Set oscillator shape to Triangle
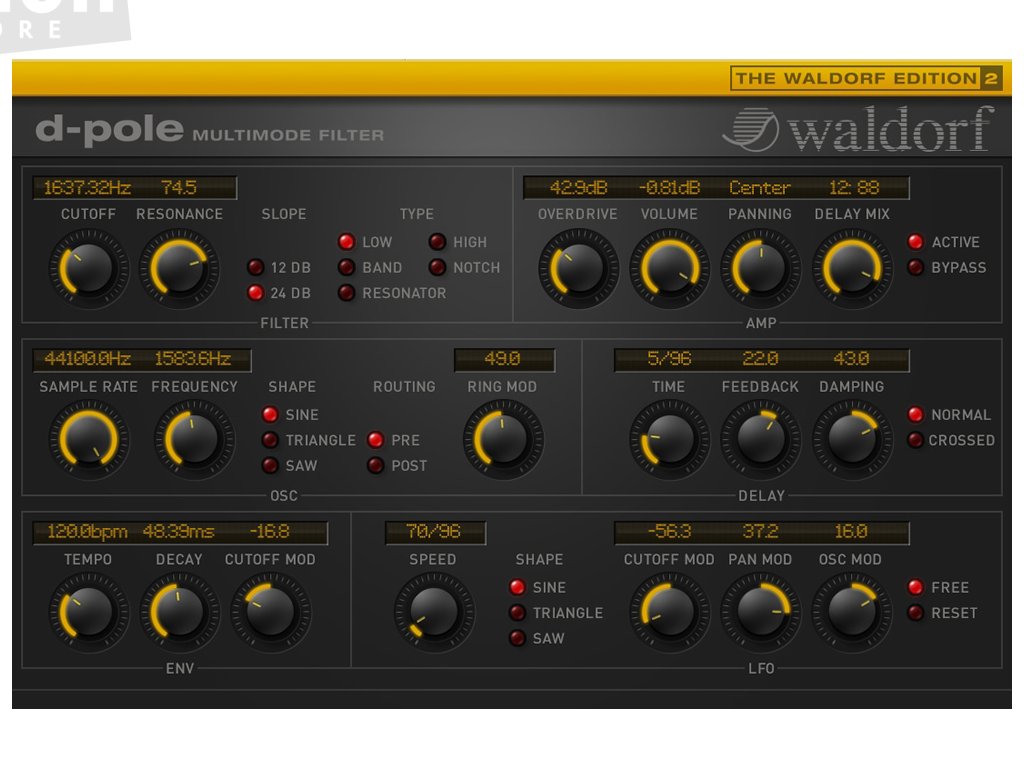 coord(270,440)
